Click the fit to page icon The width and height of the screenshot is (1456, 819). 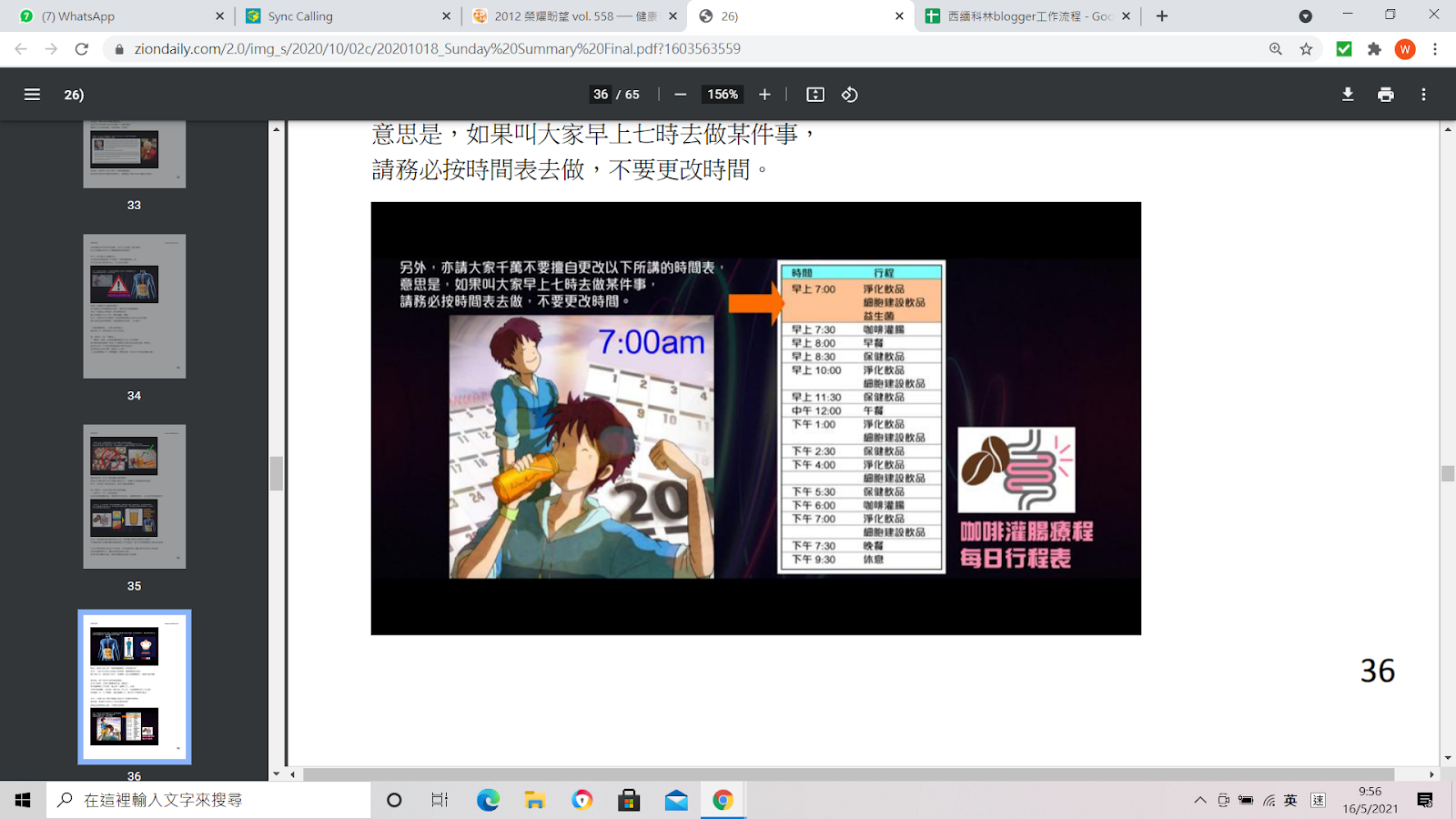(x=815, y=95)
